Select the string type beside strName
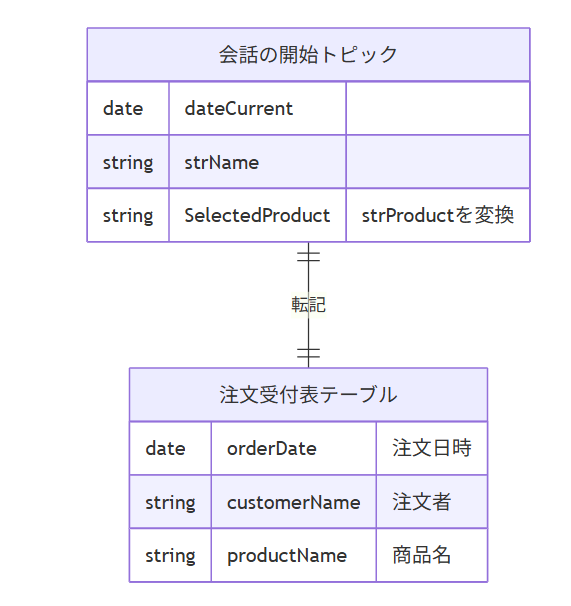Screen dimensions: 571x606 click(128, 162)
